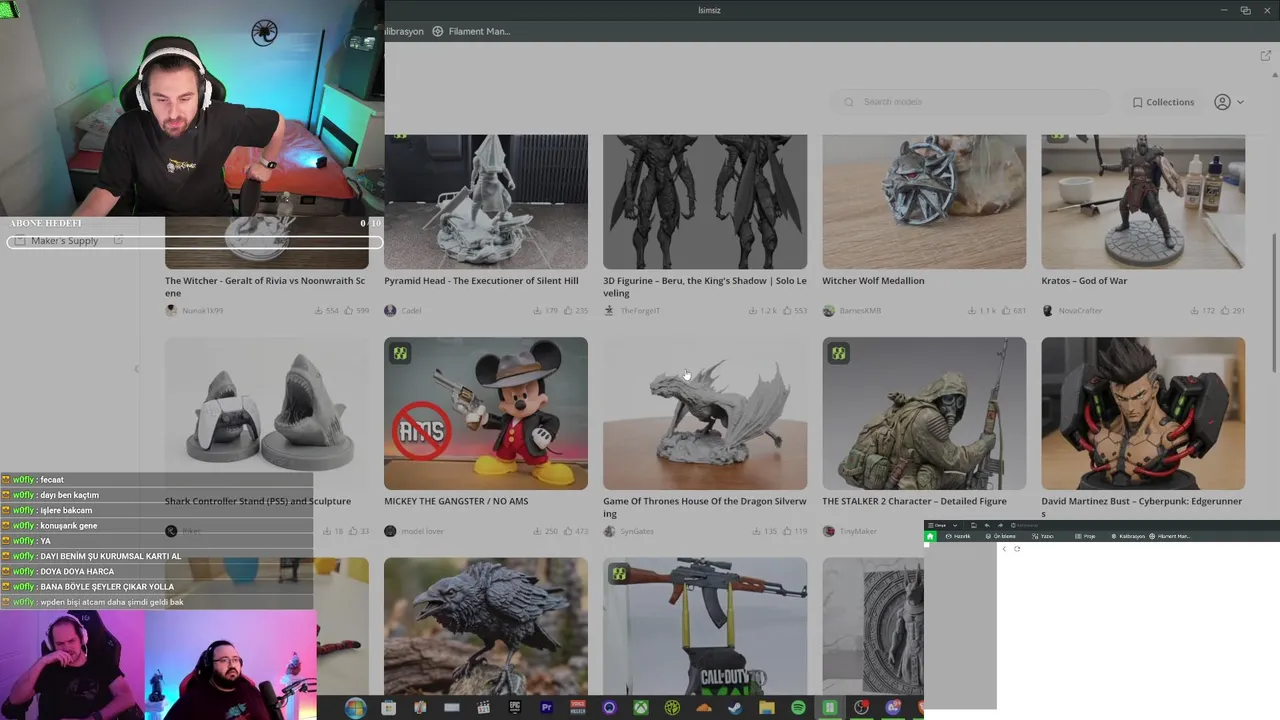Launch Steam from the taskbar
Viewport: 1280px width, 720px height.
tap(735, 708)
